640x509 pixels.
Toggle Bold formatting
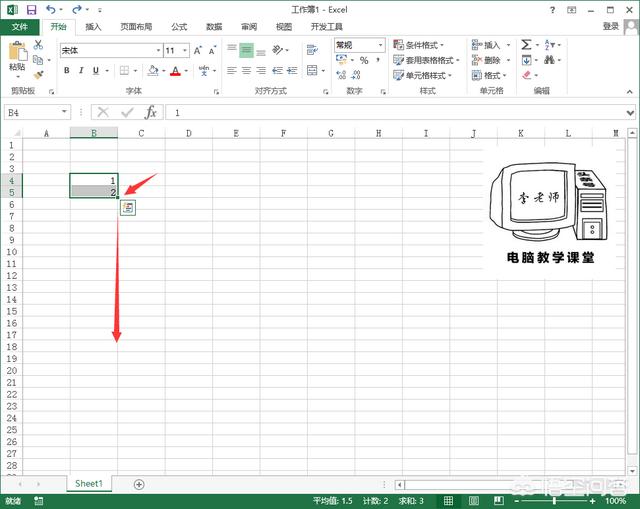(x=66, y=71)
